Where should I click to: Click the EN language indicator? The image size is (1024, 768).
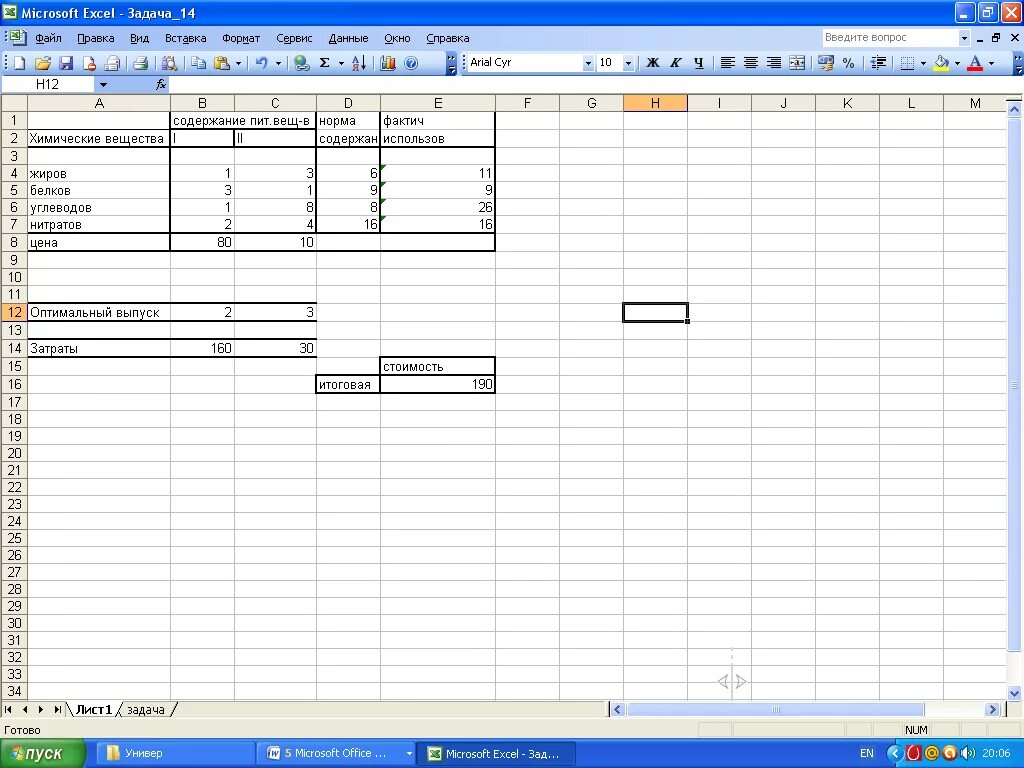pyautogui.click(x=867, y=754)
